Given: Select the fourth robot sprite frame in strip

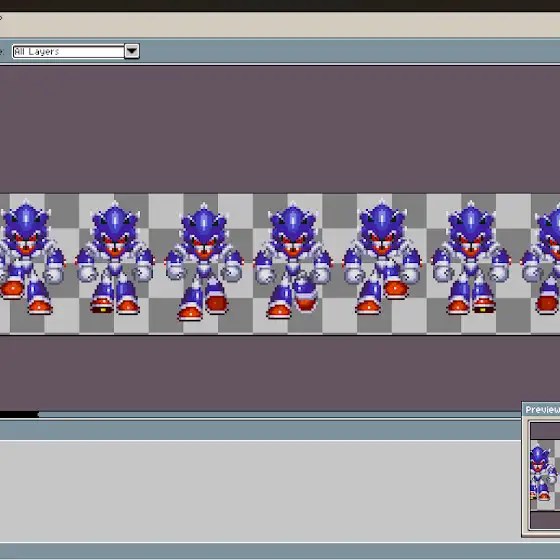Looking at the screenshot, I should click(x=293, y=260).
